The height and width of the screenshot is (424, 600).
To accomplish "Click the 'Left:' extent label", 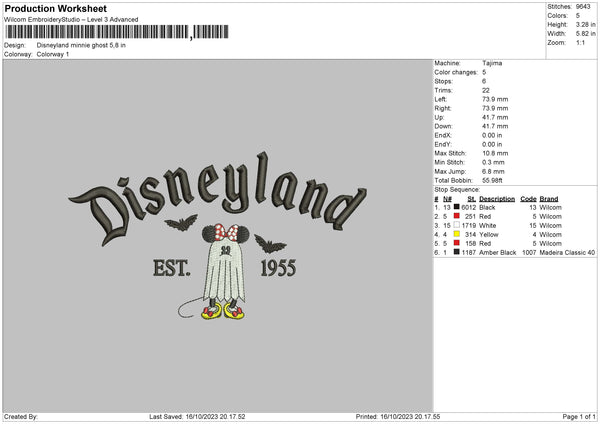I will 439,99.
